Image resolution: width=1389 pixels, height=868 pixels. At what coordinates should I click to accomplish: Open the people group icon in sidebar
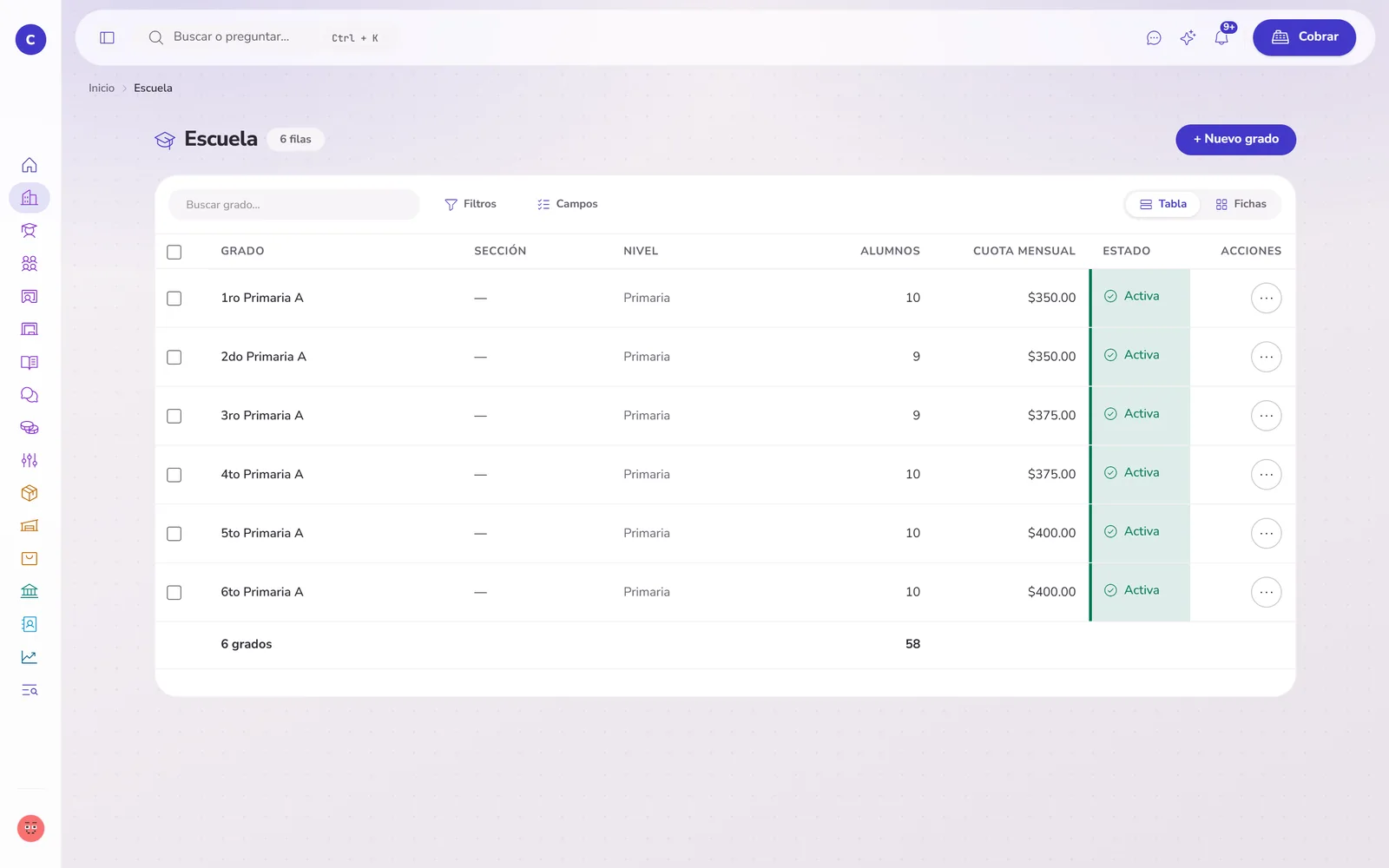pos(30,264)
